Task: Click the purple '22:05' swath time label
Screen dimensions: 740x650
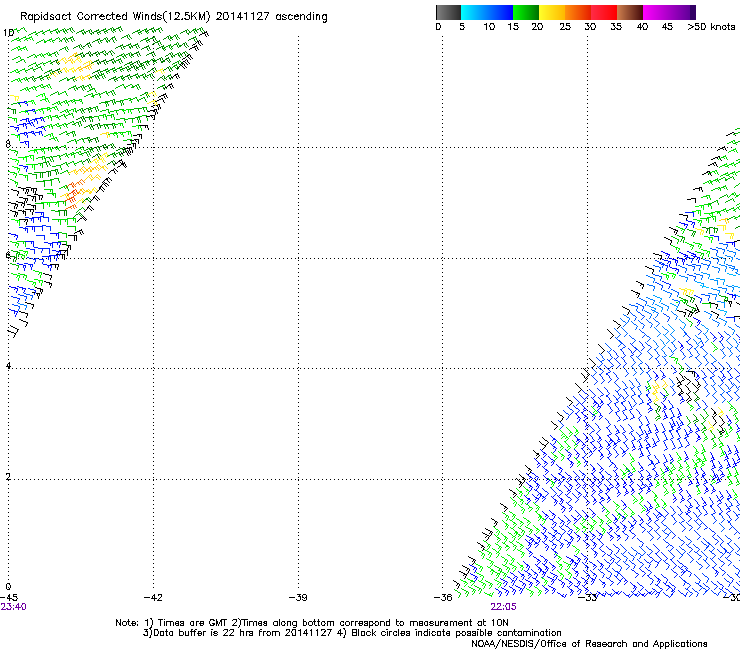Action: pyautogui.click(x=503, y=607)
